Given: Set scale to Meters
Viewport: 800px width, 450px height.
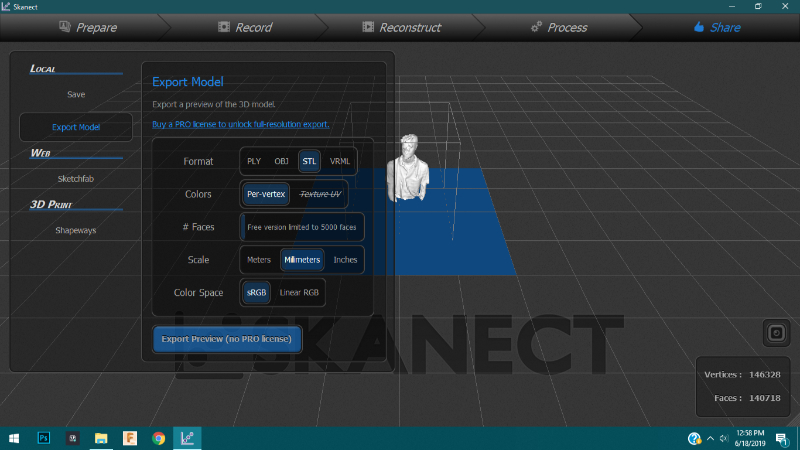Looking at the screenshot, I should (x=259, y=260).
